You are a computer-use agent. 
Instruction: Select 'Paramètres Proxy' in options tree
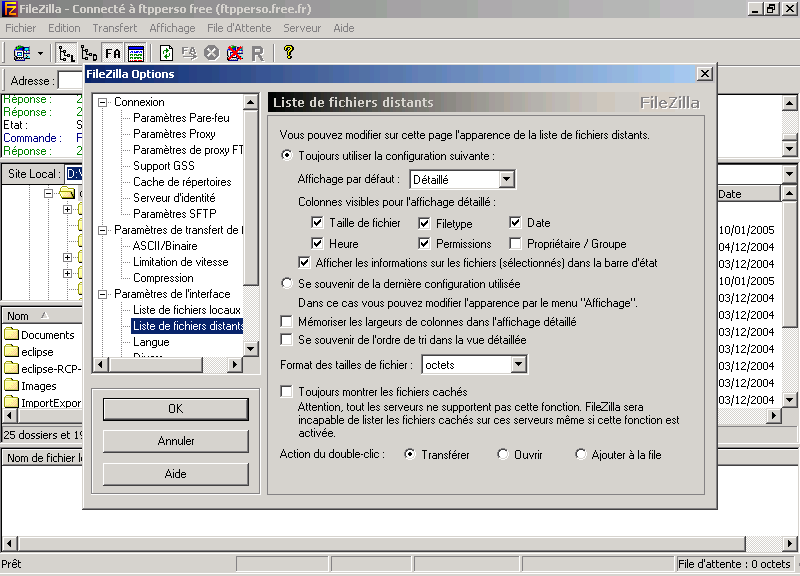[174, 134]
